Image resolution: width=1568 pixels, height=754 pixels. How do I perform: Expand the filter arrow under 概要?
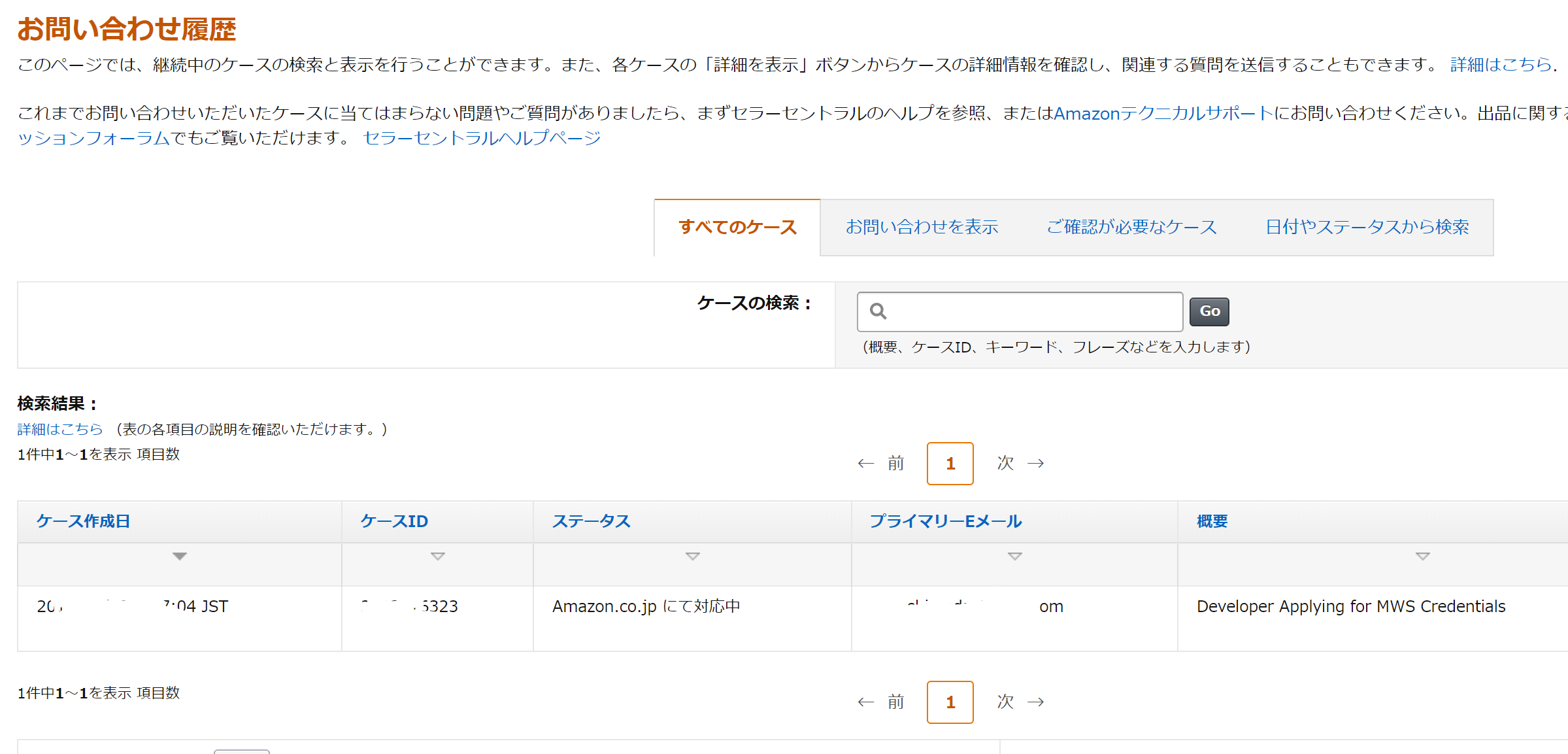1423,557
